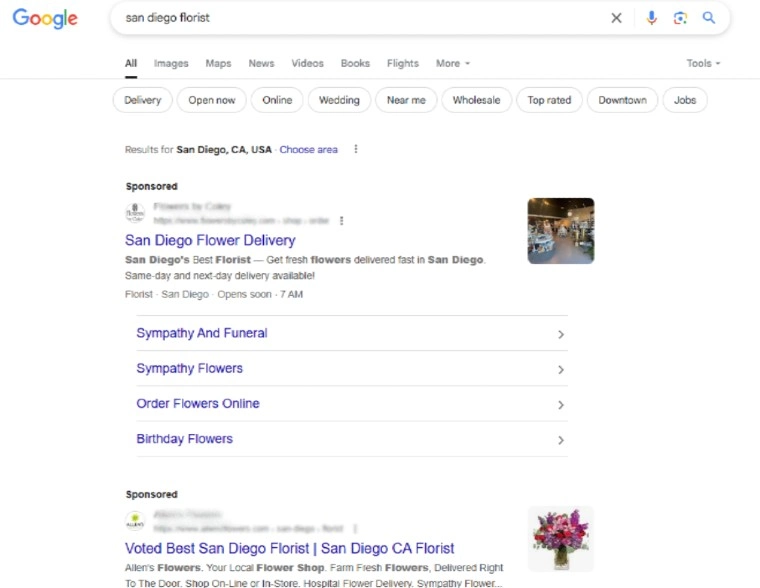760x588 pixels.
Task: Expand Sympathy And Funeral chevron
Action: [x=561, y=334]
